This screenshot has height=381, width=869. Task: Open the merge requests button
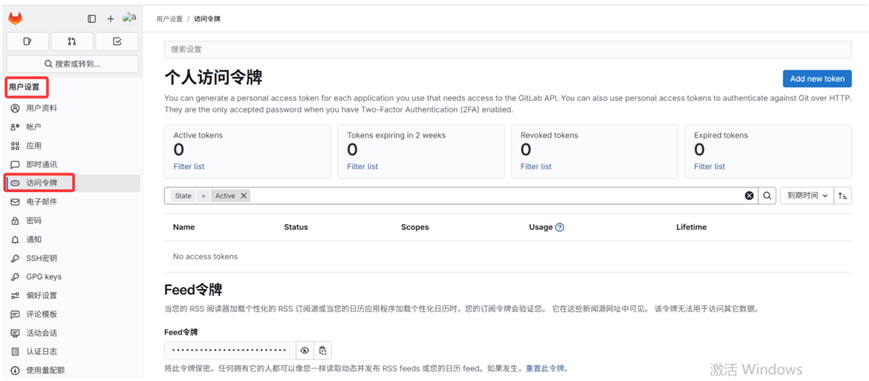72,42
